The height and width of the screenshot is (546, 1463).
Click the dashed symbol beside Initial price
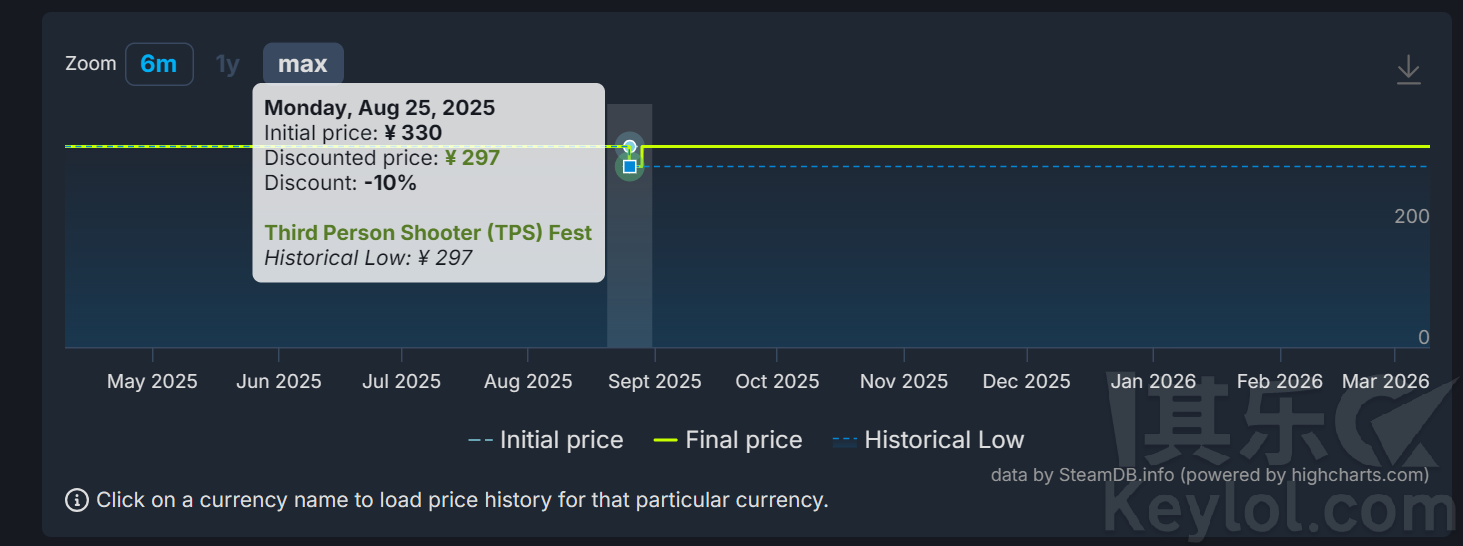(x=480, y=440)
